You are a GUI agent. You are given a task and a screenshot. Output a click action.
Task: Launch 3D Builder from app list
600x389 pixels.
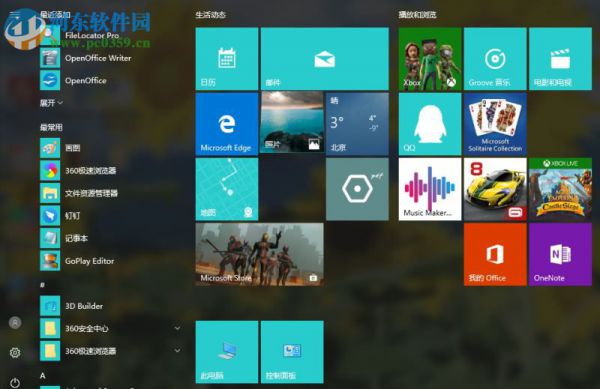pyautogui.click(x=111, y=306)
